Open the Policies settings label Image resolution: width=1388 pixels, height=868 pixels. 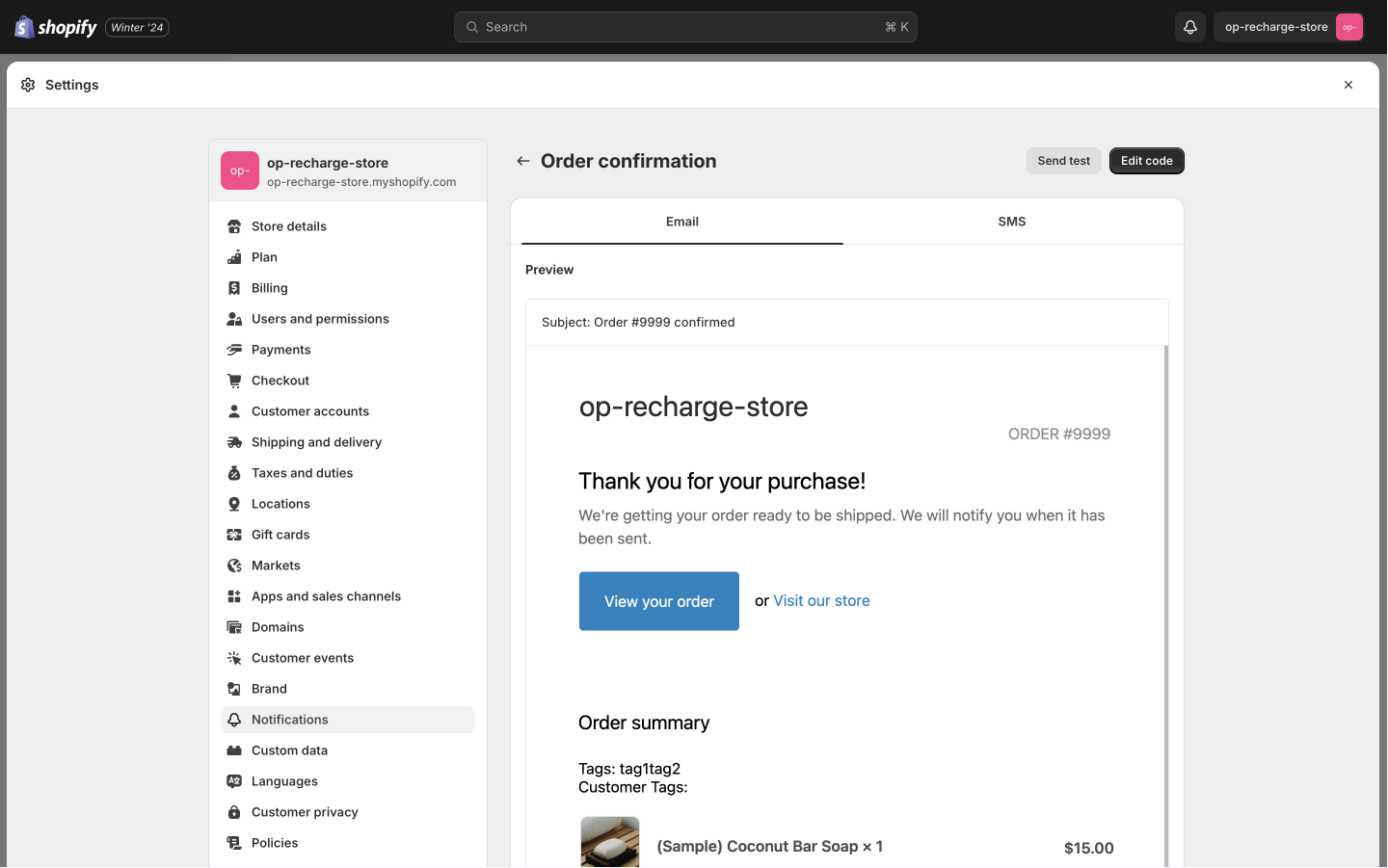pos(275,843)
